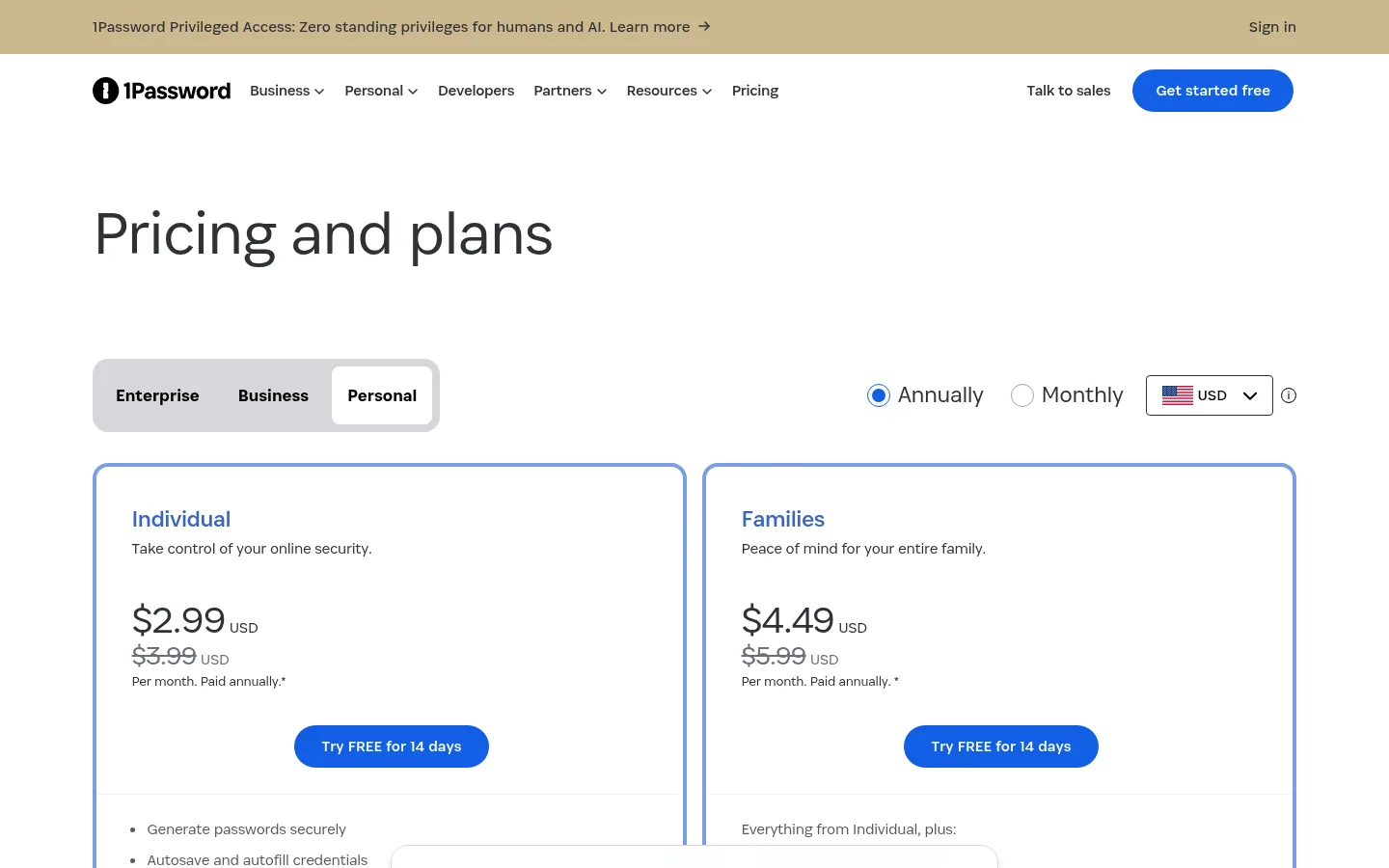Click "Peace of mind for your entire family." text
This screenshot has width=1389, height=868.
863,549
